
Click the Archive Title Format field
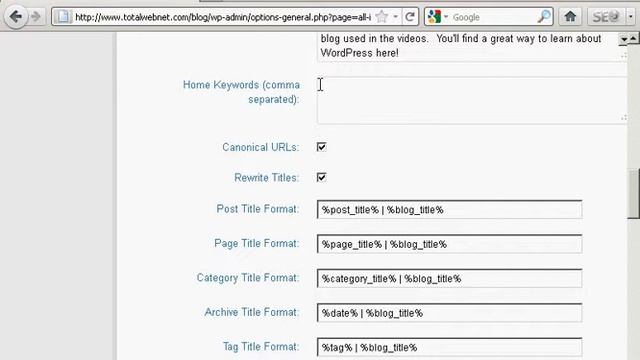[449, 313]
